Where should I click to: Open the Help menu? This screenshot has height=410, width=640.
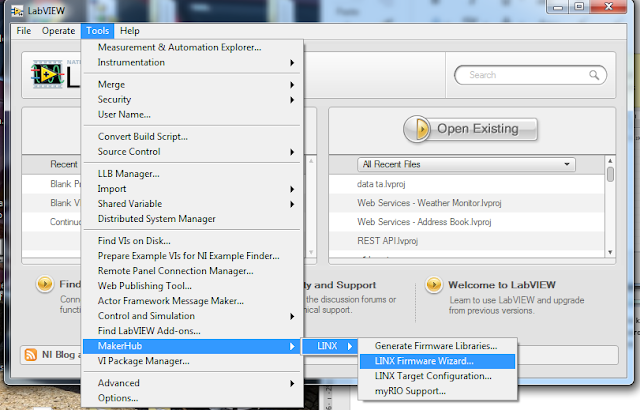(x=130, y=31)
